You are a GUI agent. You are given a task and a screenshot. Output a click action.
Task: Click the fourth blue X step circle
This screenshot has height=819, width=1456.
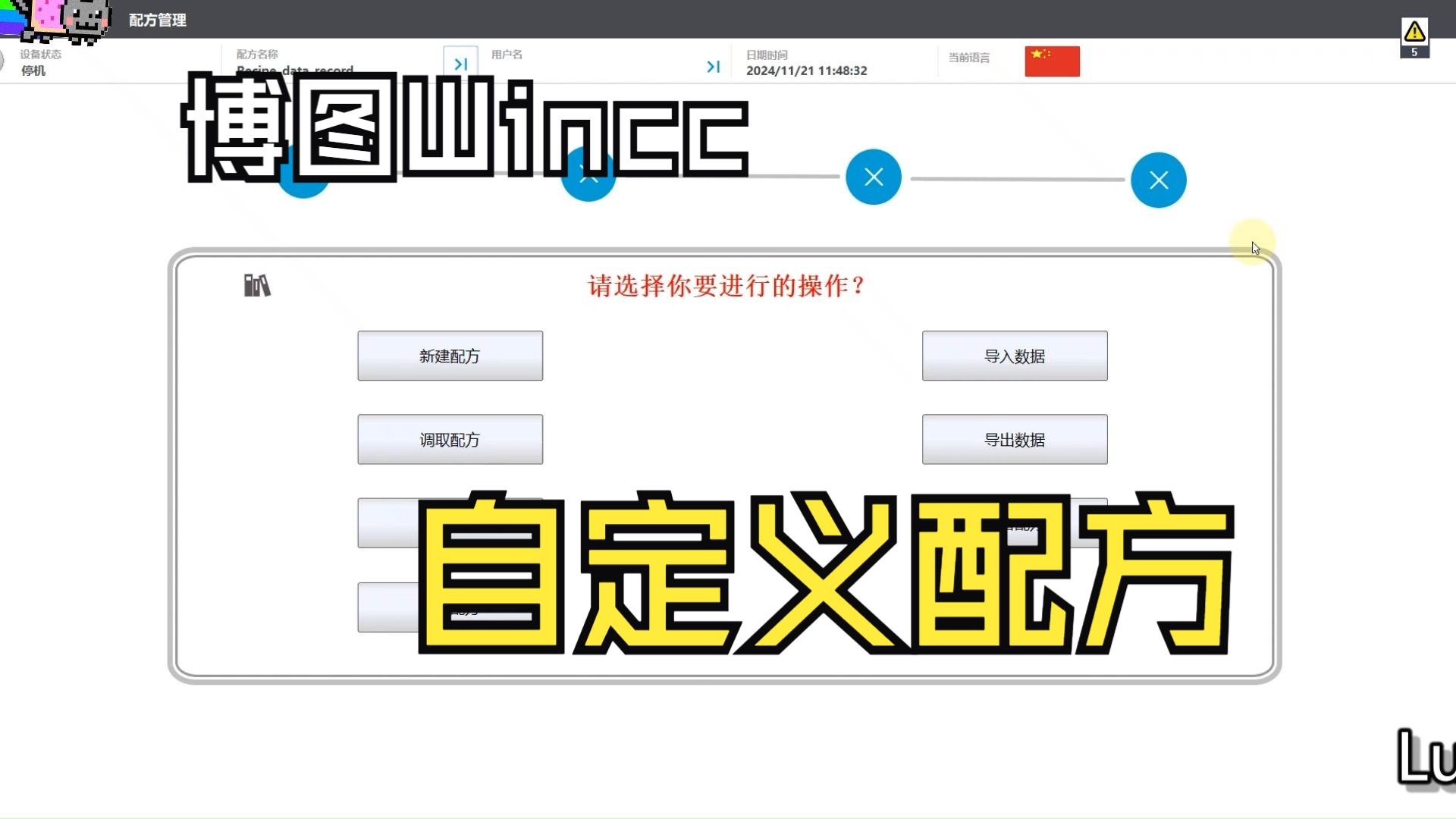coord(1159,180)
